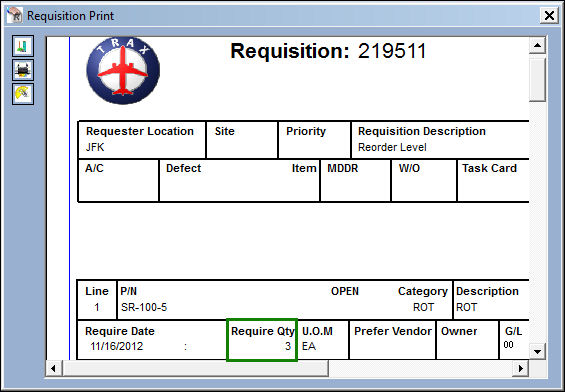This screenshot has height=392, width=565.
Task: Click the Line column label
Action: coord(97,291)
